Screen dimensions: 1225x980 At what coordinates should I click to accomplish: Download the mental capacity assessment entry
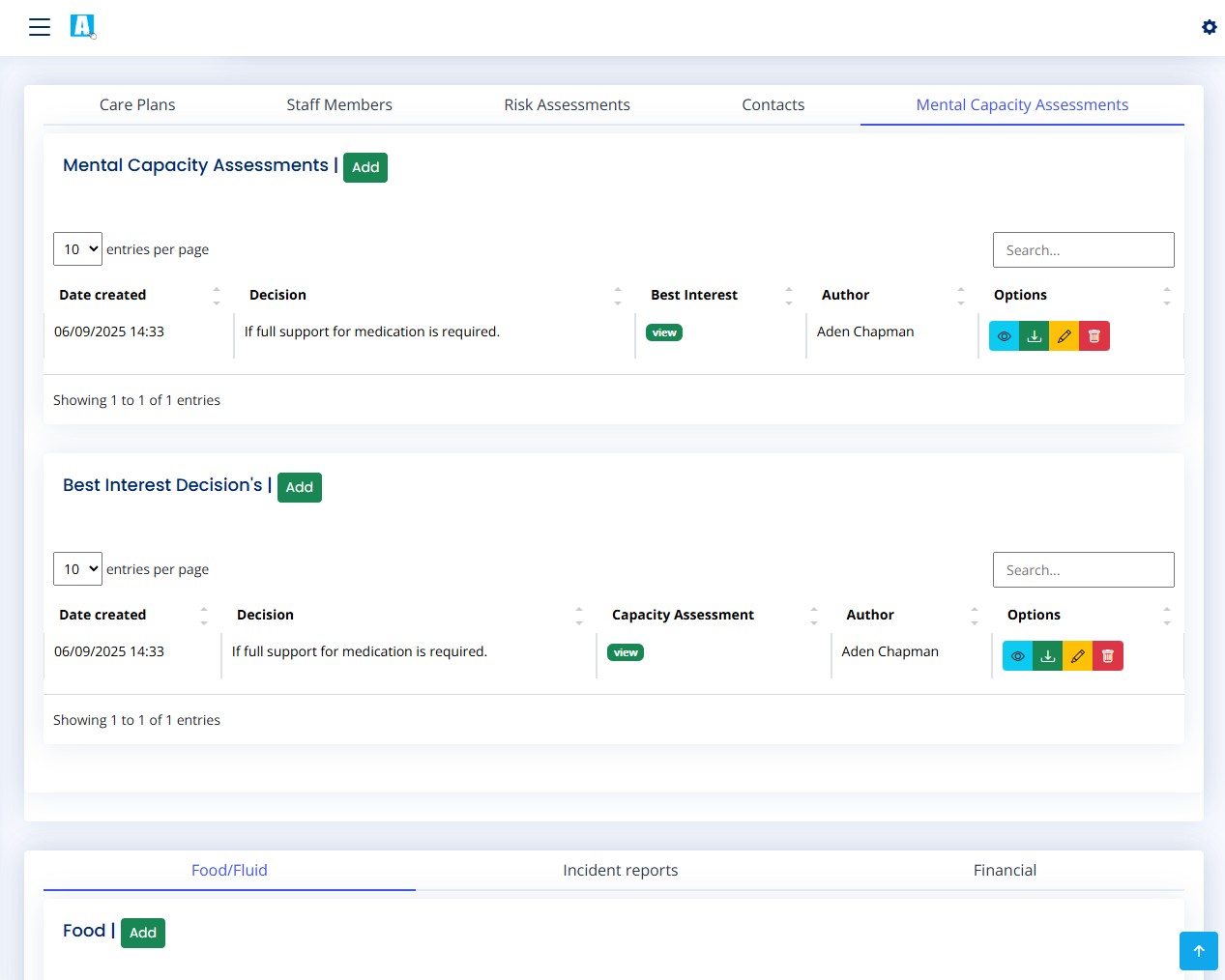[1034, 336]
